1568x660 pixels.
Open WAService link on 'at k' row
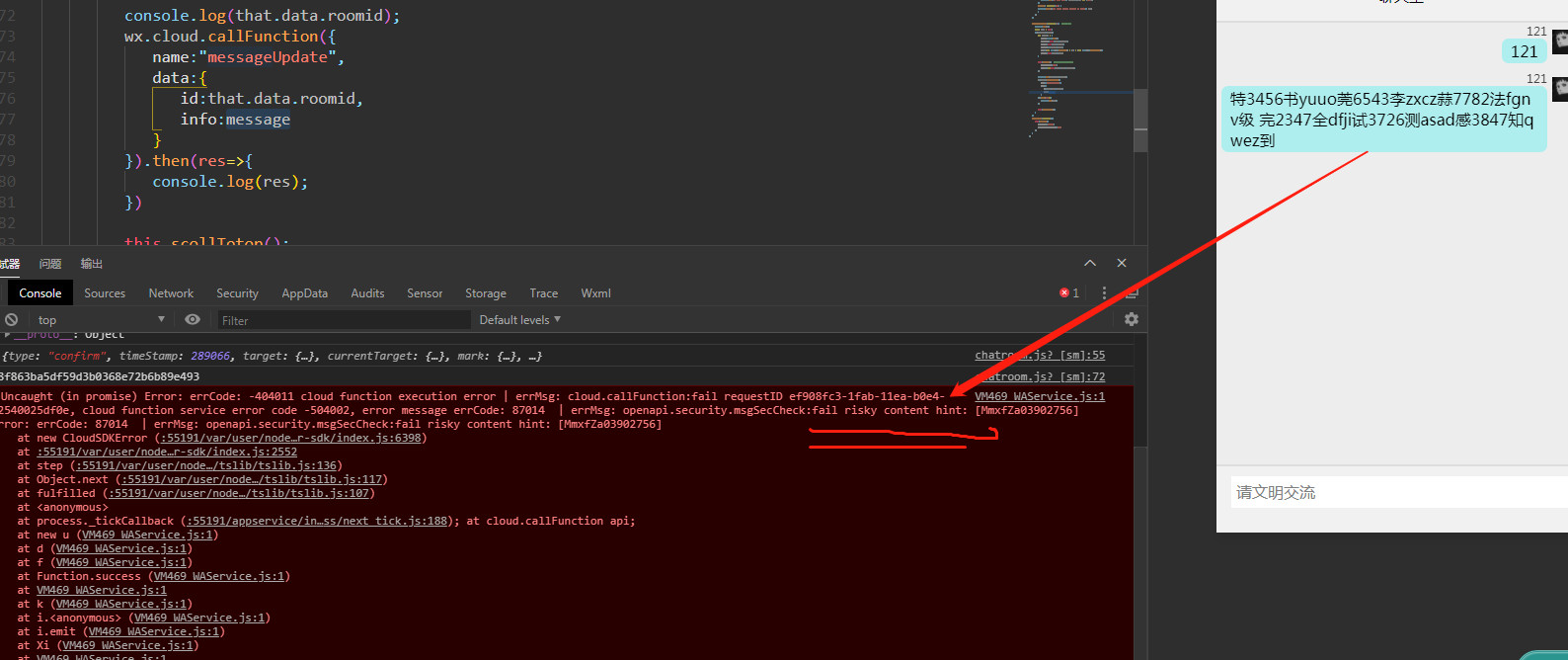[x=121, y=604]
